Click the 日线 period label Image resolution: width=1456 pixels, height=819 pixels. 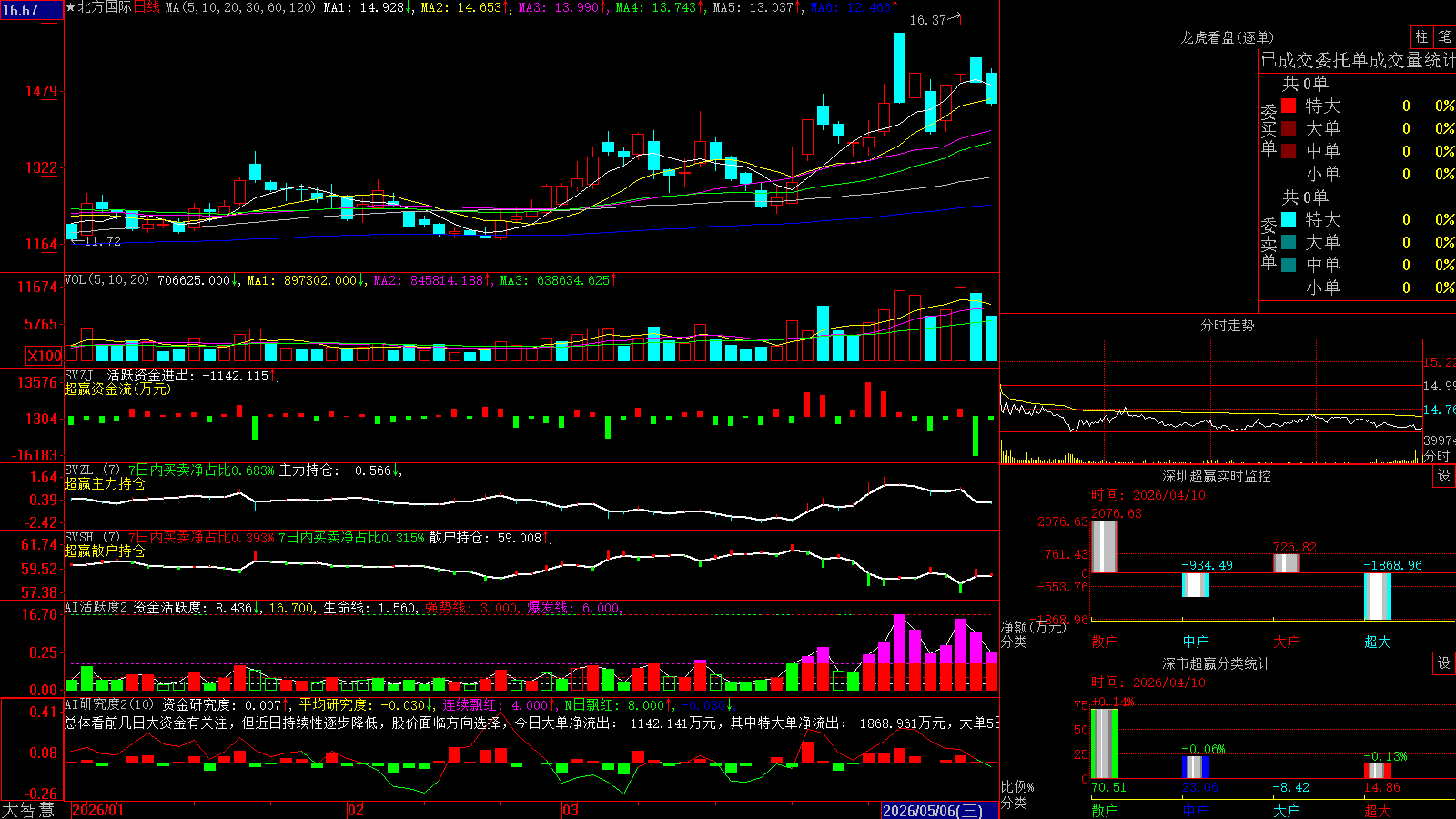click(x=147, y=7)
